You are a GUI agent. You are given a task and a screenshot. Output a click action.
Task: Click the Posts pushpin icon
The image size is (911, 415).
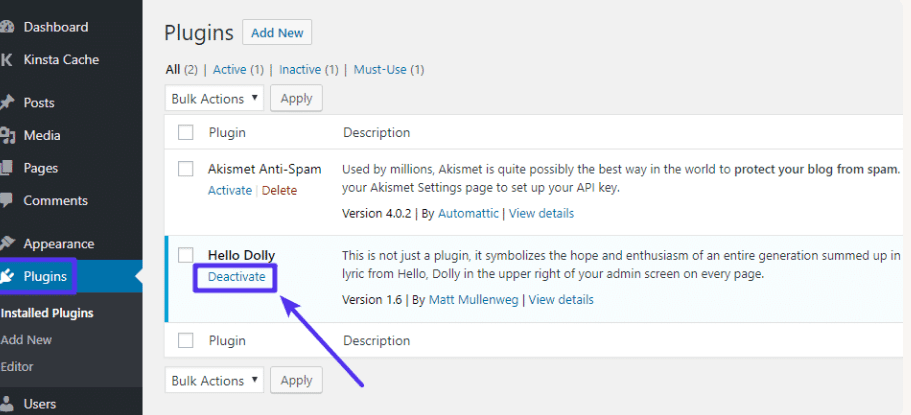(7, 103)
